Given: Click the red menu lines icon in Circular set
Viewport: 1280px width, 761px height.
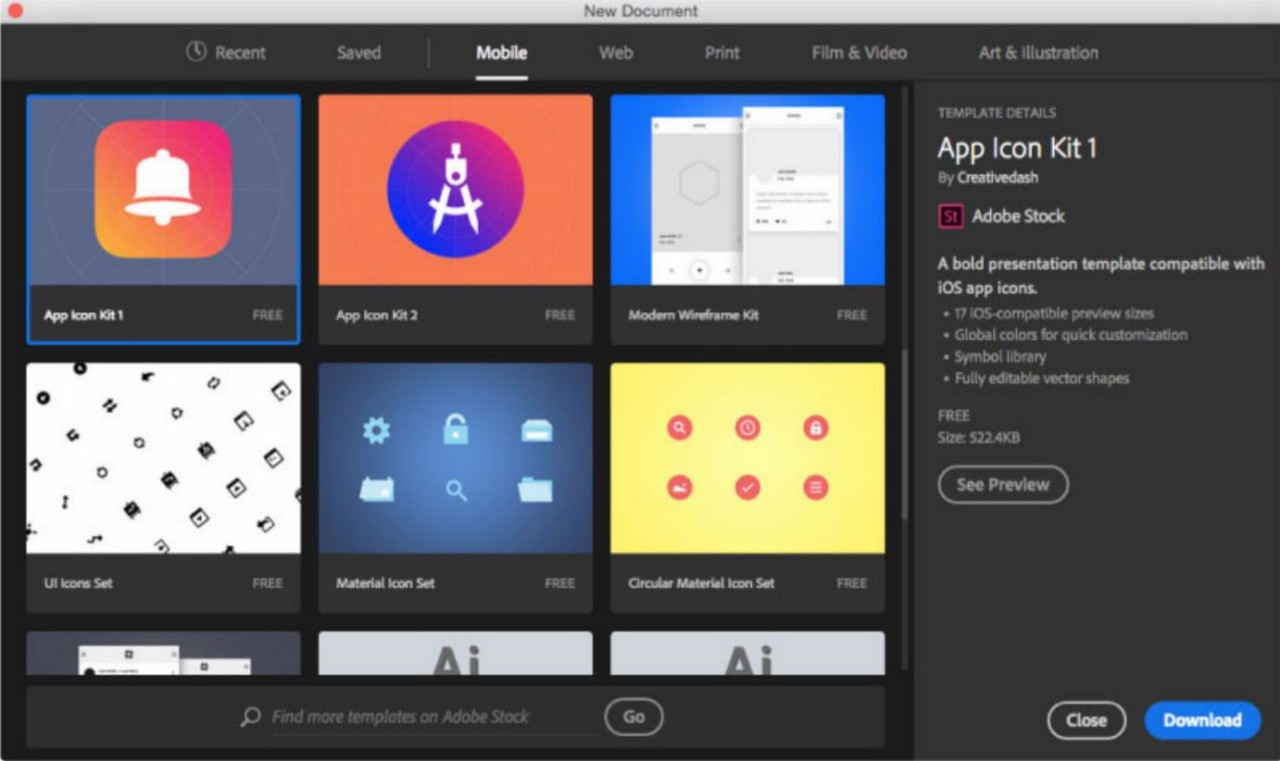Looking at the screenshot, I should pos(816,487).
